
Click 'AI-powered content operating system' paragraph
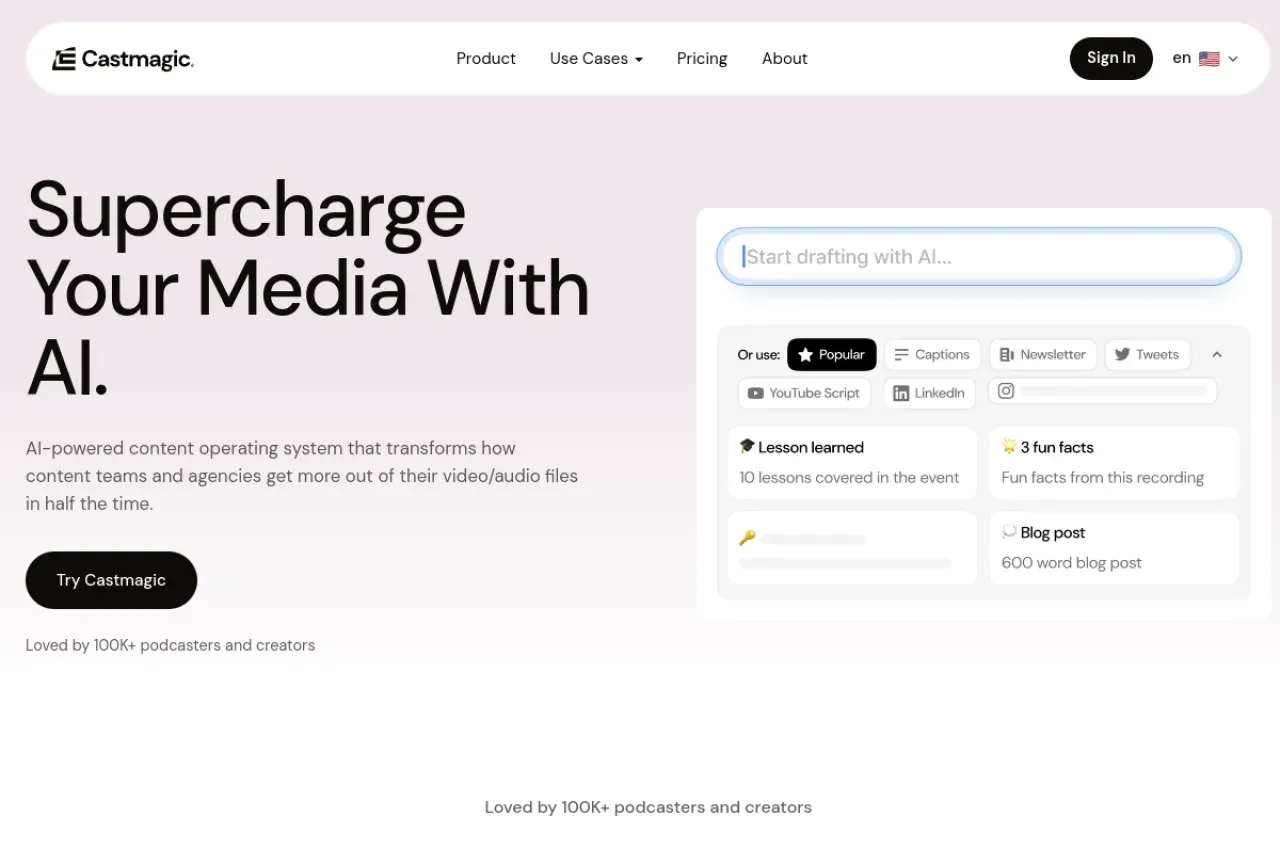pos(302,476)
